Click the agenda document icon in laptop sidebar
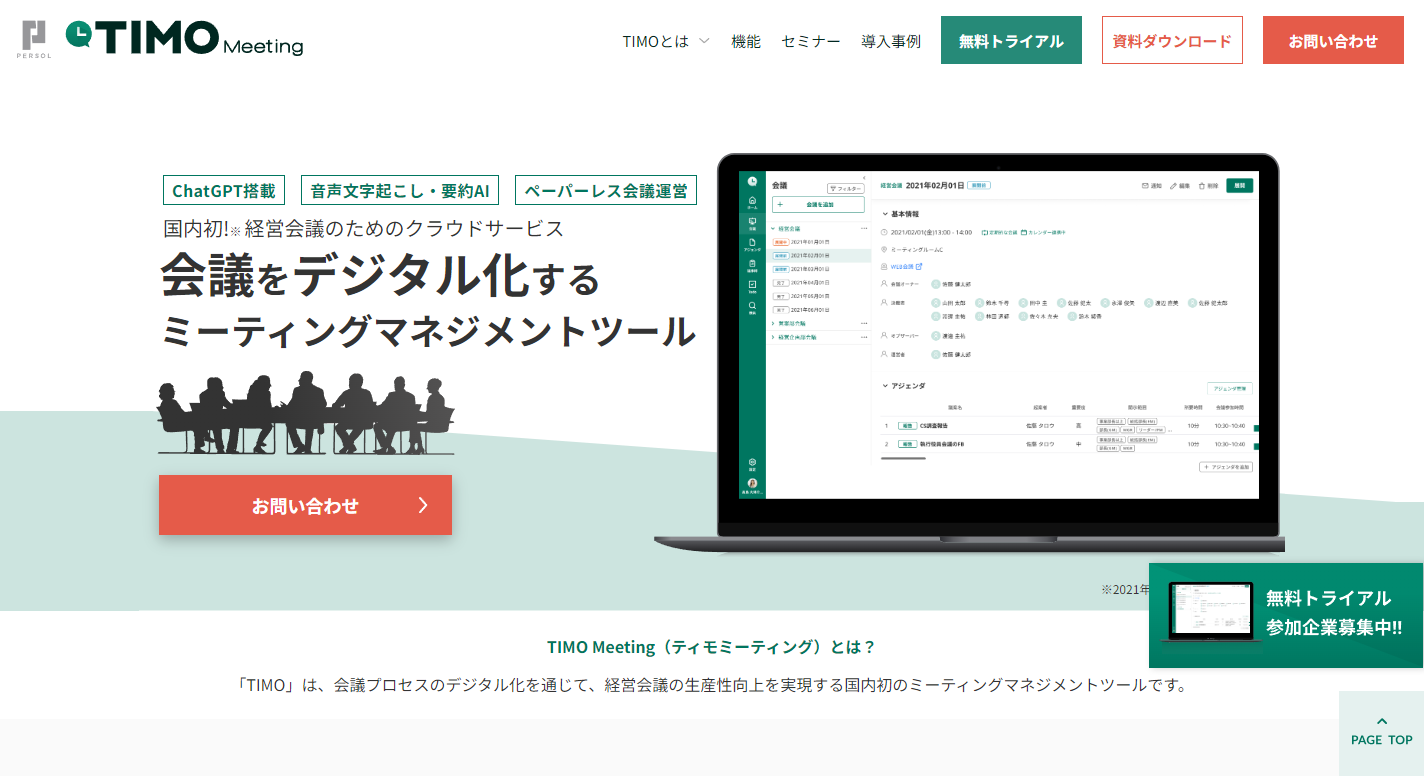The width and height of the screenshot is (1424, 776). 752,243
